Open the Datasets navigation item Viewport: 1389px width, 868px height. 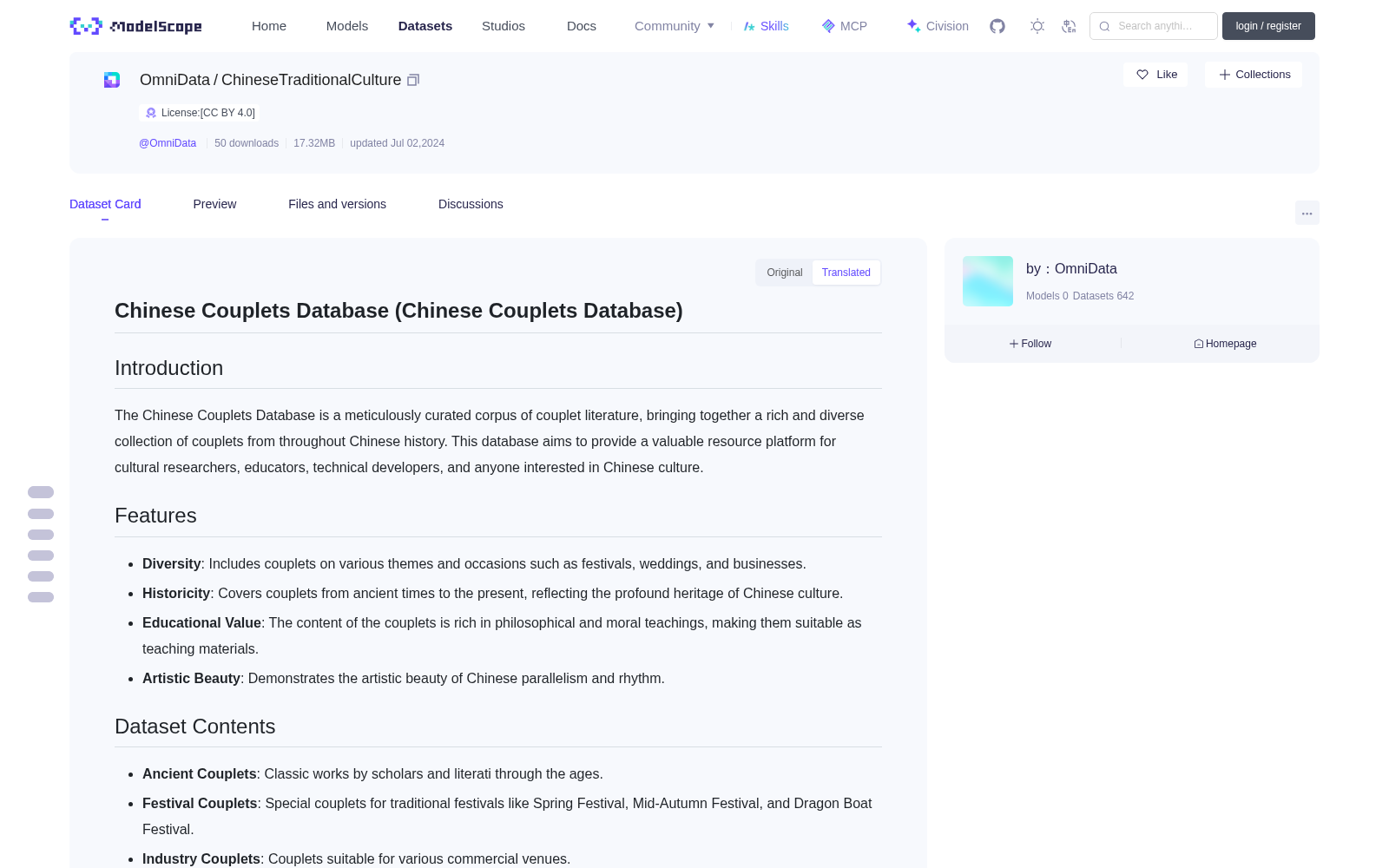[425, 26]
